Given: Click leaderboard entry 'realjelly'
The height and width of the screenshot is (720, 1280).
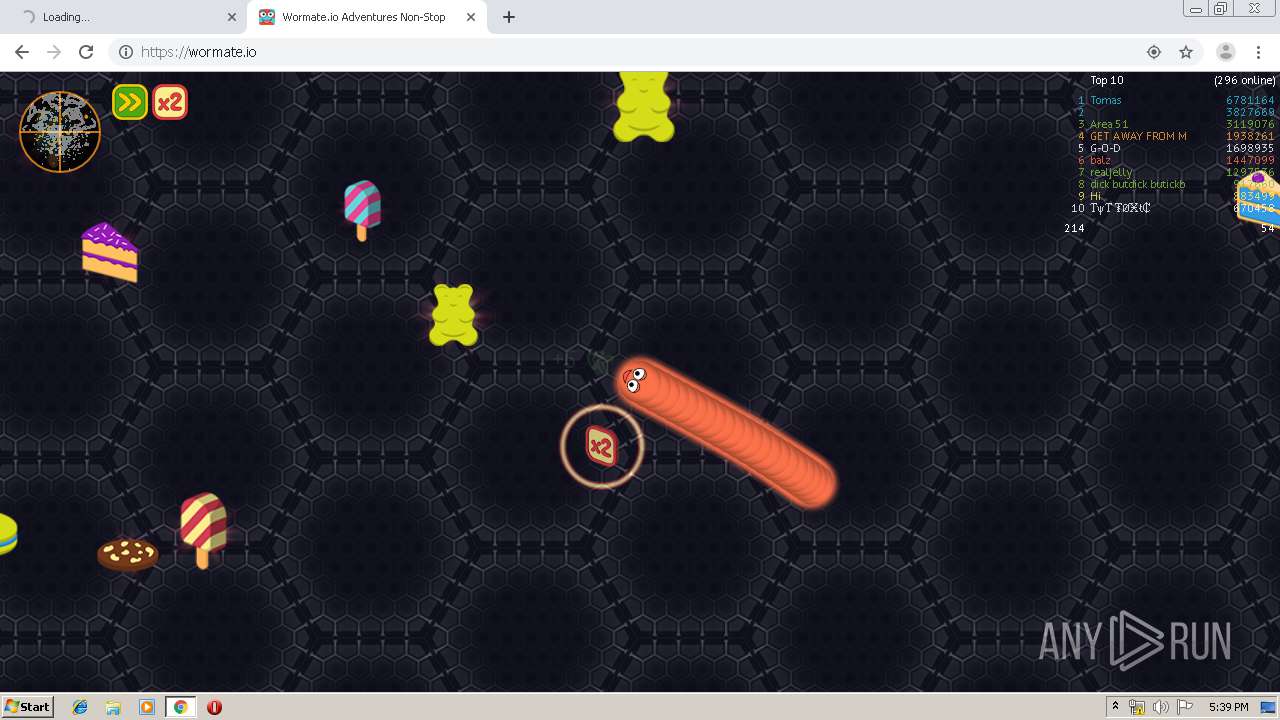Looking at the screenshot, I should (x=1111, y=172).
